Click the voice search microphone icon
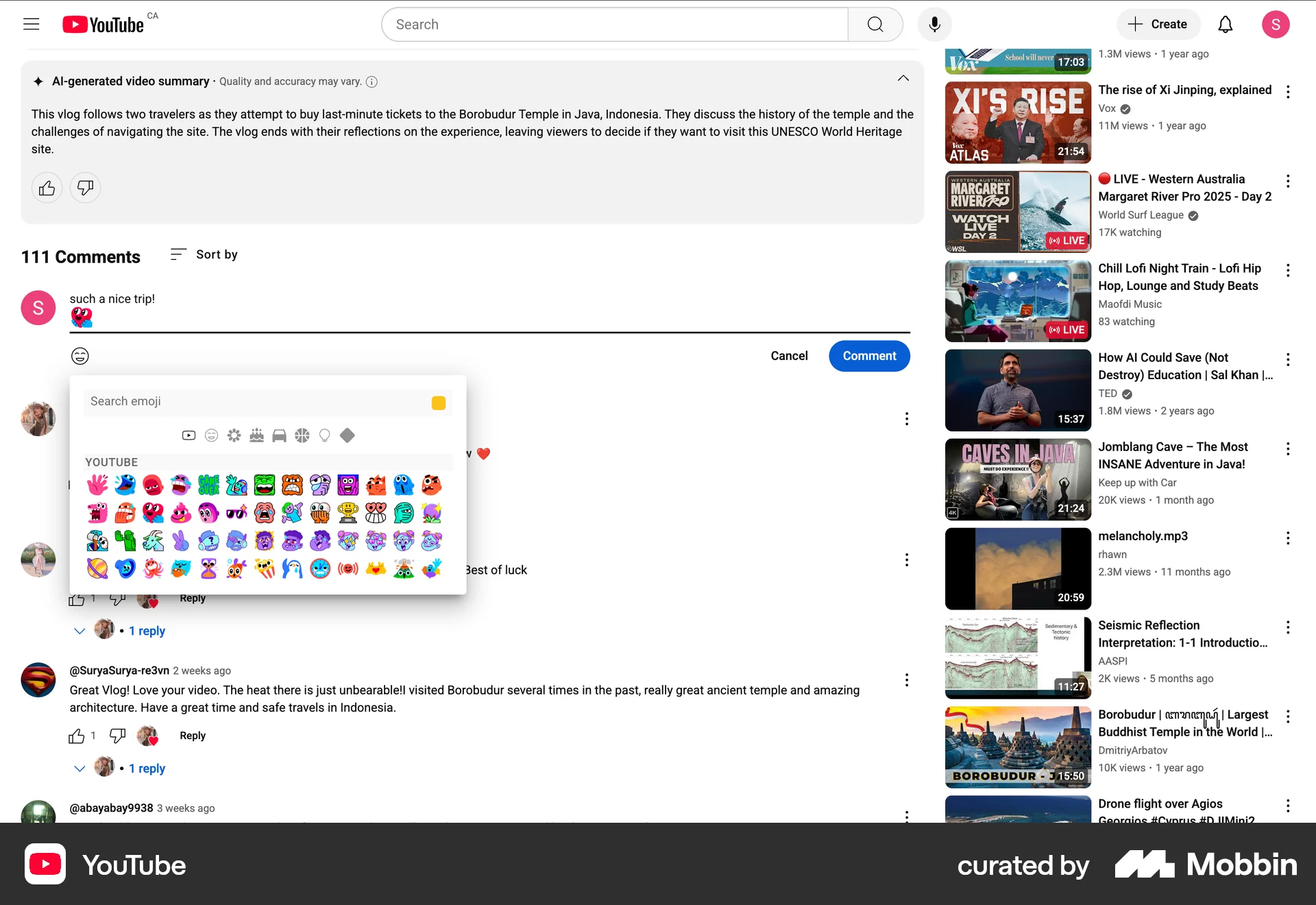Image resolution: width=1316 pixels, height=905 pixels. click(x=935, y=24)
